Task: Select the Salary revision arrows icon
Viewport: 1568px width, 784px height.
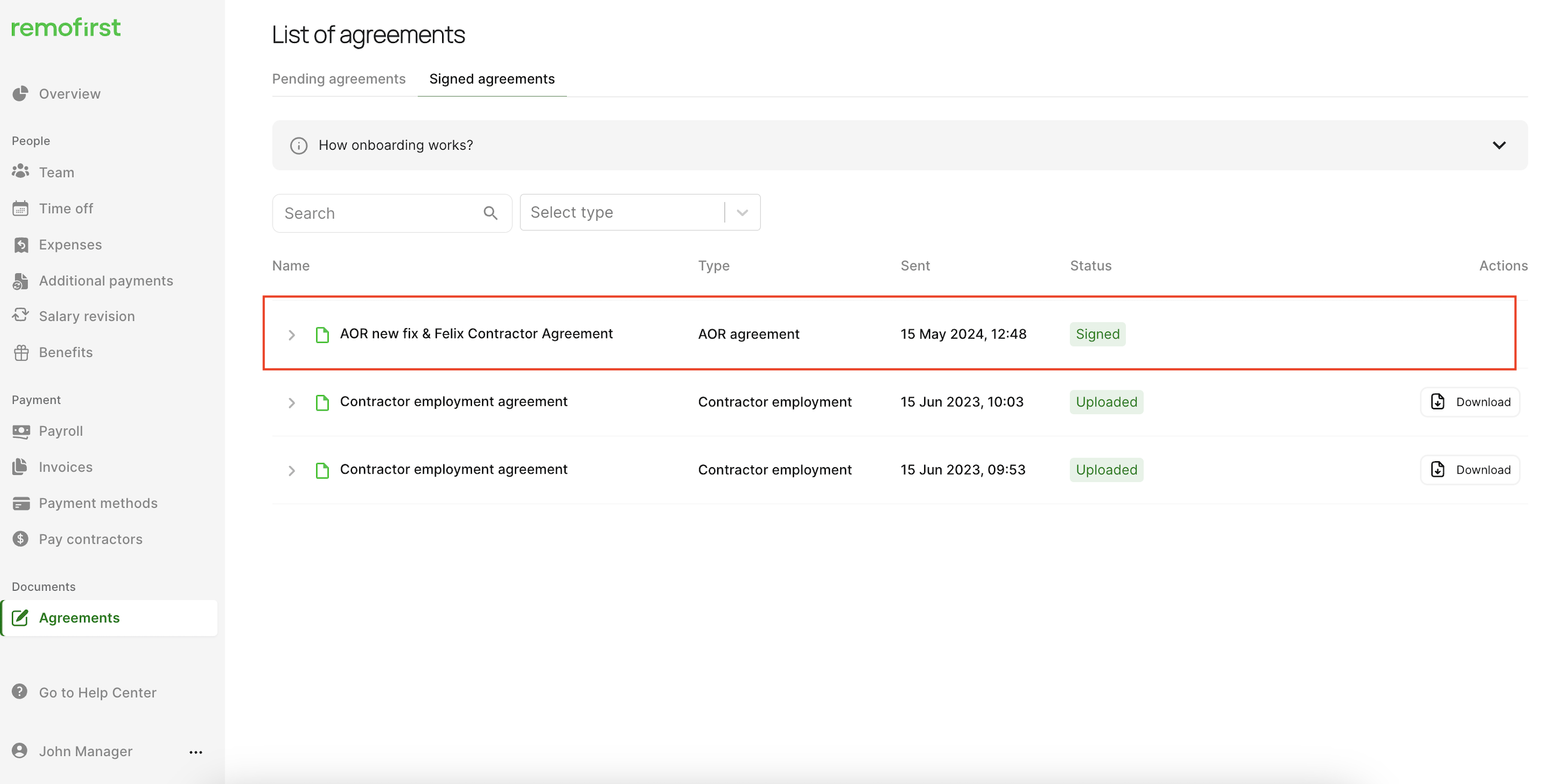Action: [20, 314]
